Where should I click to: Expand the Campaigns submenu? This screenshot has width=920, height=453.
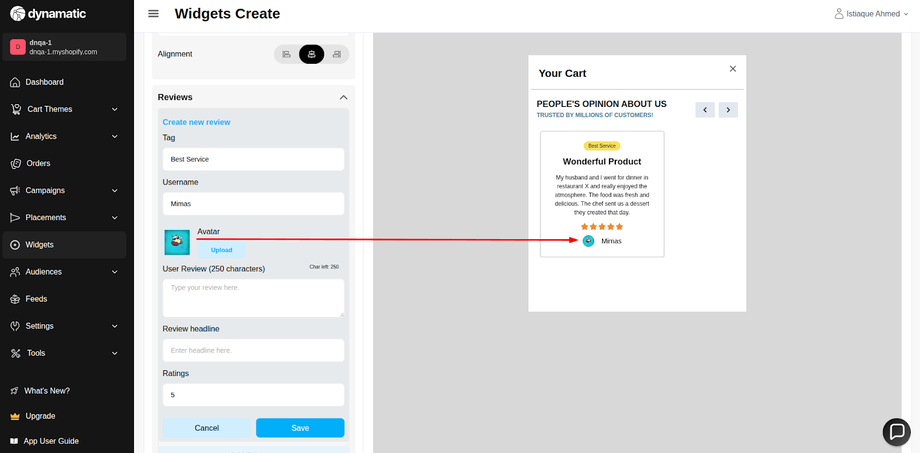[x=115, y=190]
